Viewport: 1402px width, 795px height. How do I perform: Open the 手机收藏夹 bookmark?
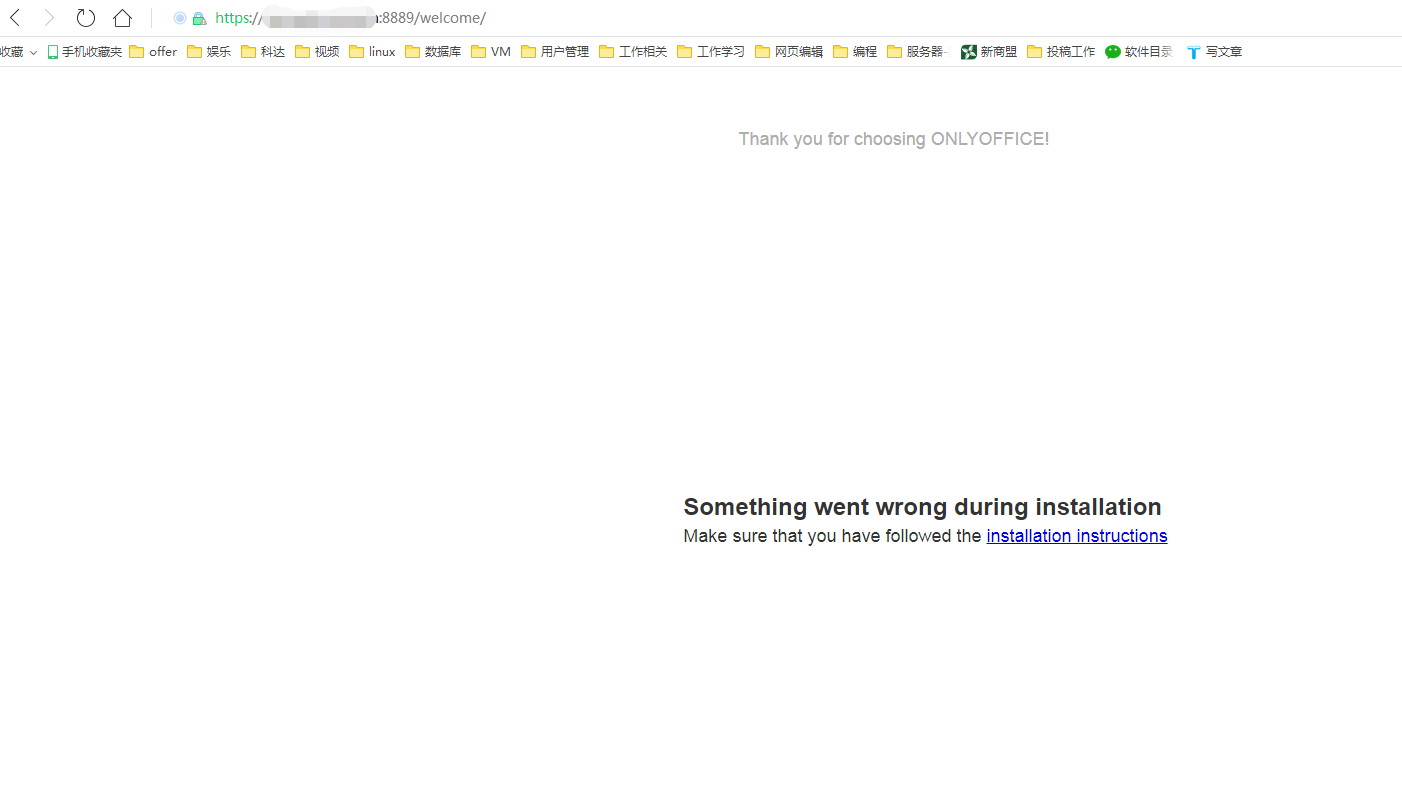tap(84, 52)
